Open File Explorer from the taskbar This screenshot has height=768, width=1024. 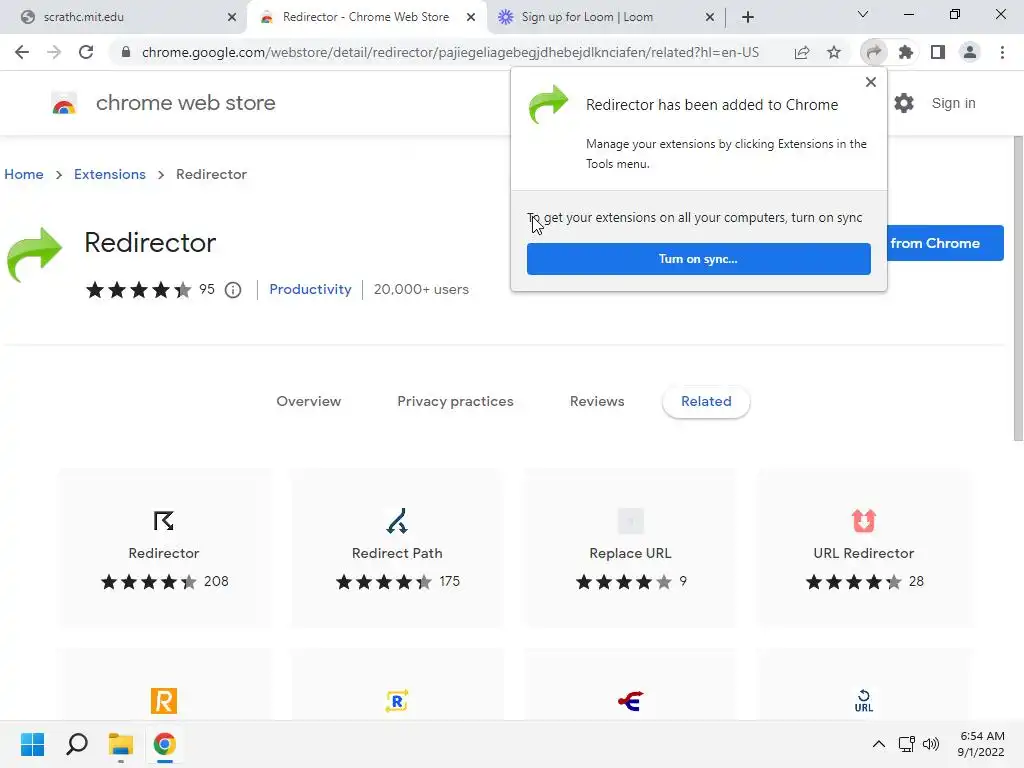(x=121, y=744)
